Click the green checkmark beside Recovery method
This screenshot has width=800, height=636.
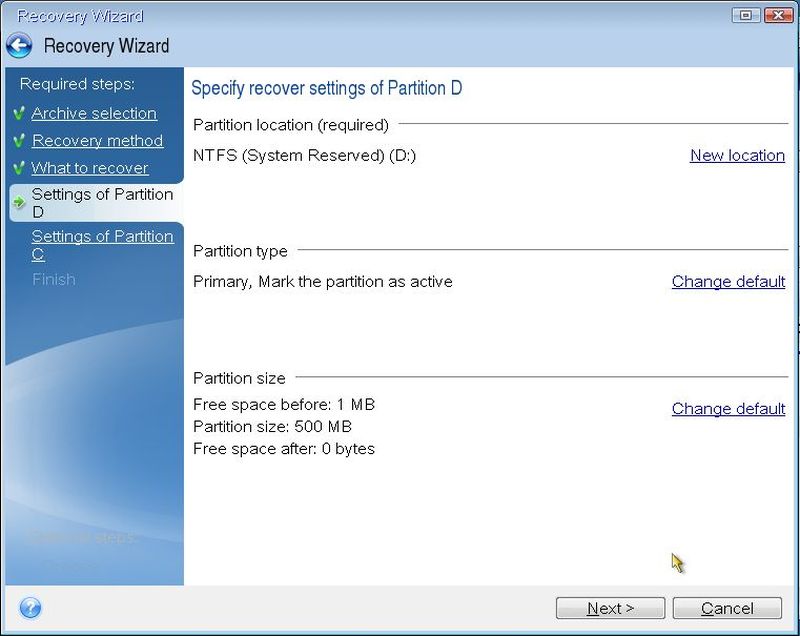[19, 141]
